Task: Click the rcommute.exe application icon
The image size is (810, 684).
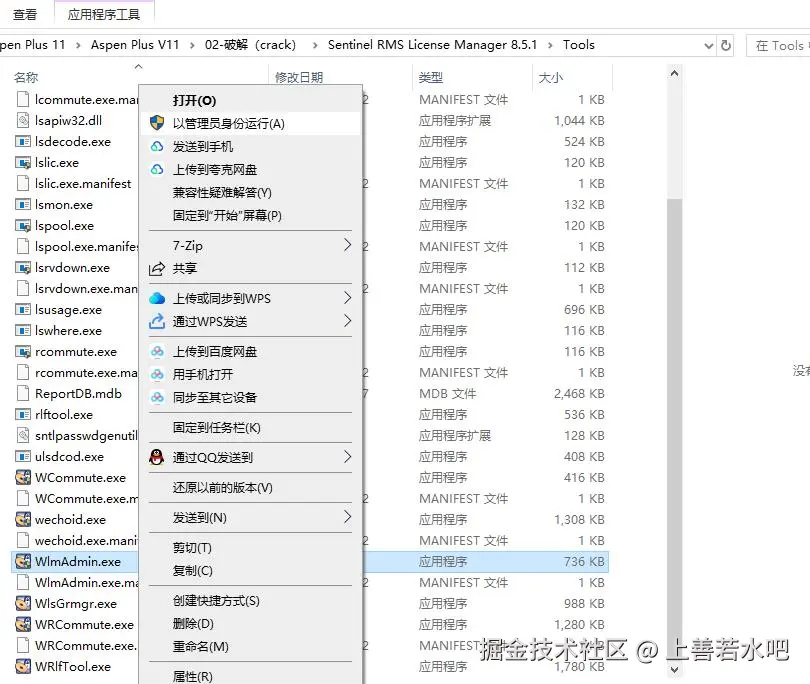Action: 23,352
